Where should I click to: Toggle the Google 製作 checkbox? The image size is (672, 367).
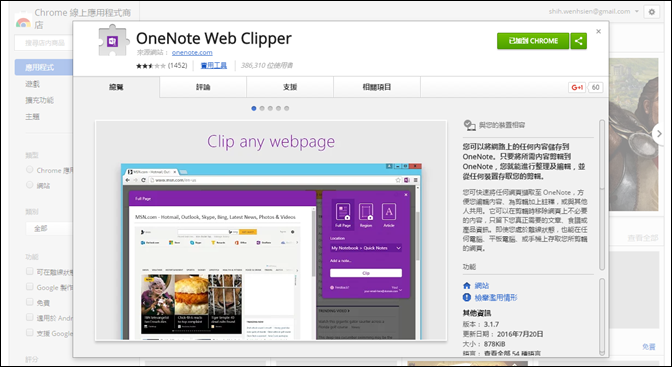pos(30,287)
